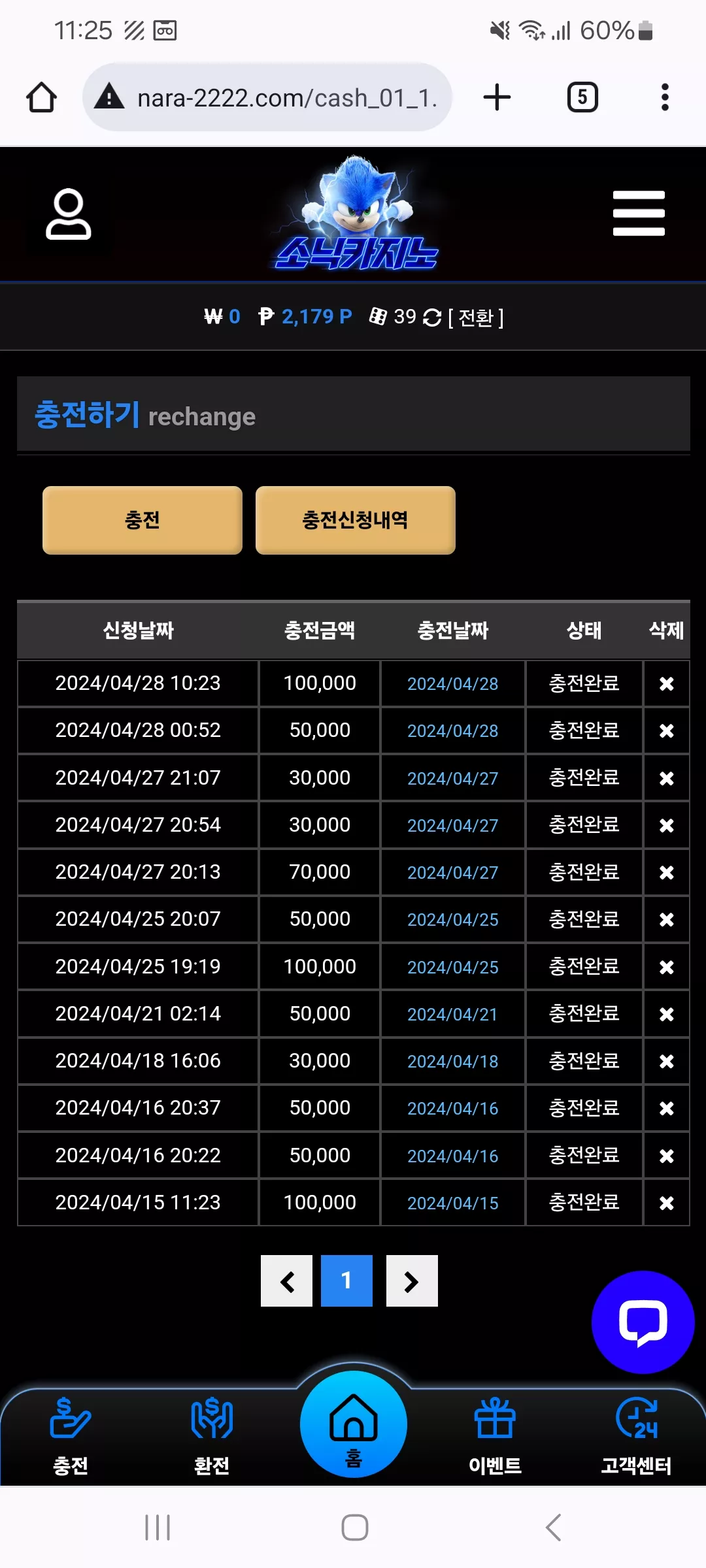Viewport: 706px width, 1568px height.
Task: Open browser tab switcher showing 5
Action: point(582,97)
